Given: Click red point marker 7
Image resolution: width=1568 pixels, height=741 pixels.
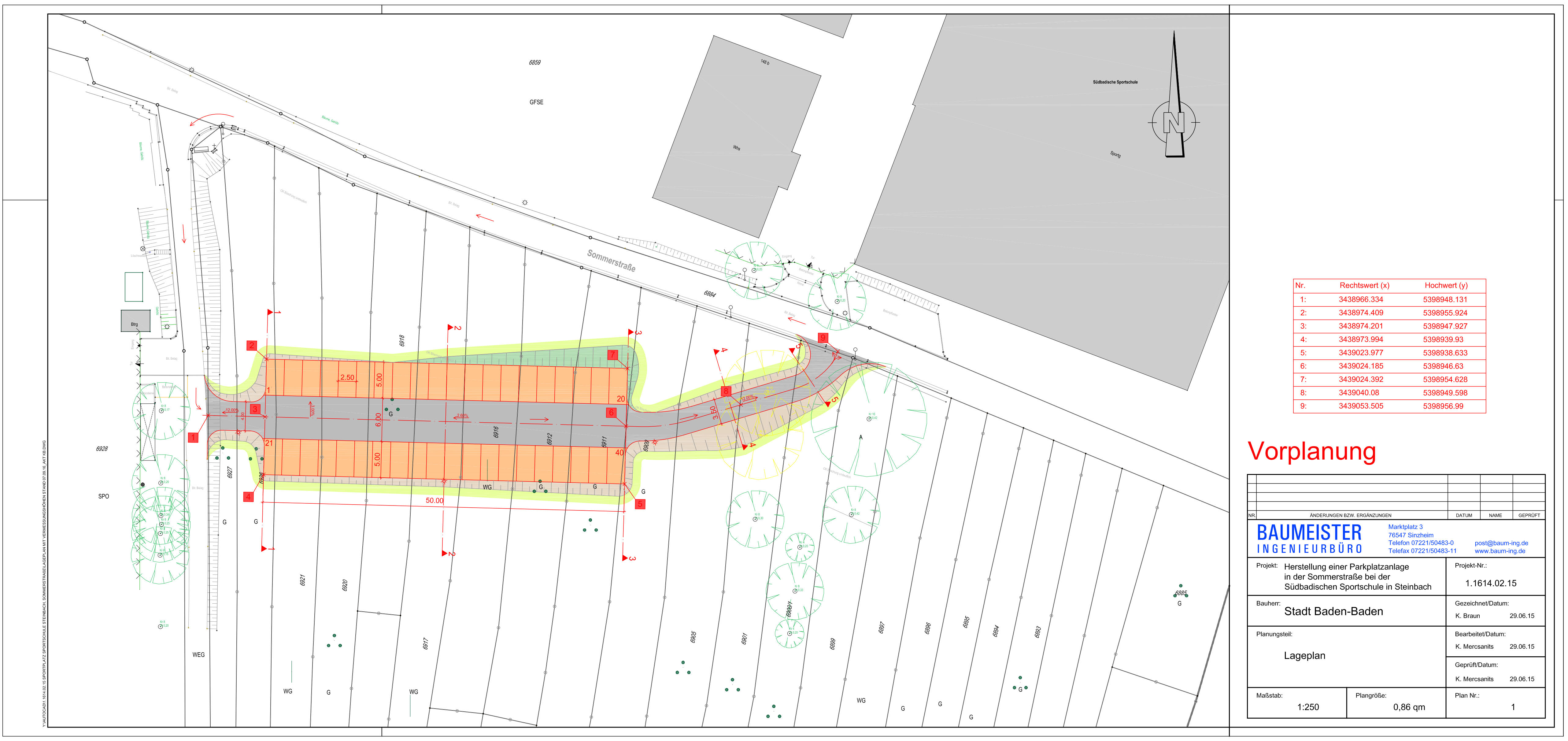Looking at the screenshot, I should click(612, 354).
